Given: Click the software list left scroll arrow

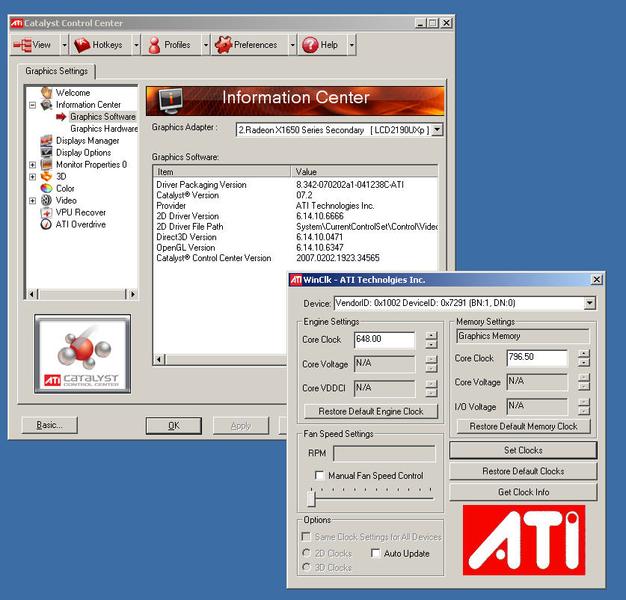Looking at the screenshot, I should pyautogui.click(x=159, y=359).
